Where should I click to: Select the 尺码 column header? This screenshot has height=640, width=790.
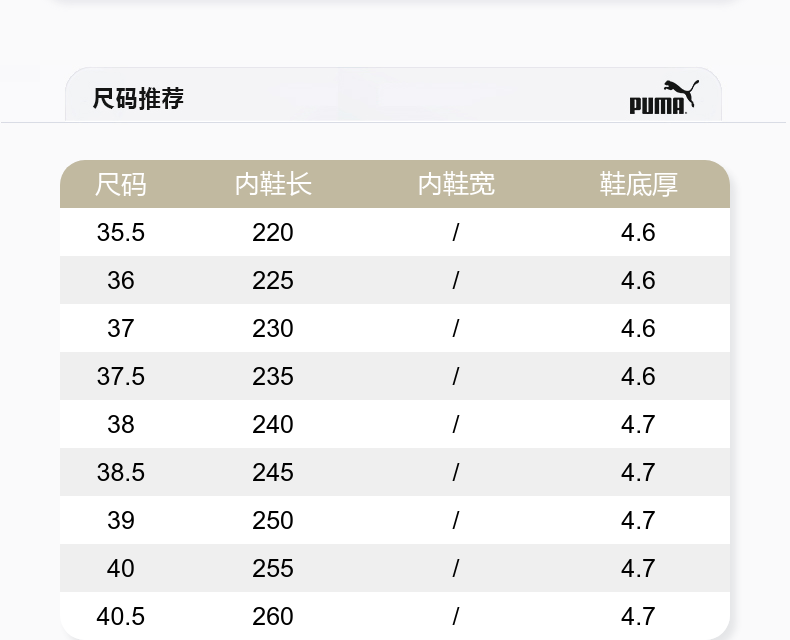tap(121, 185)
